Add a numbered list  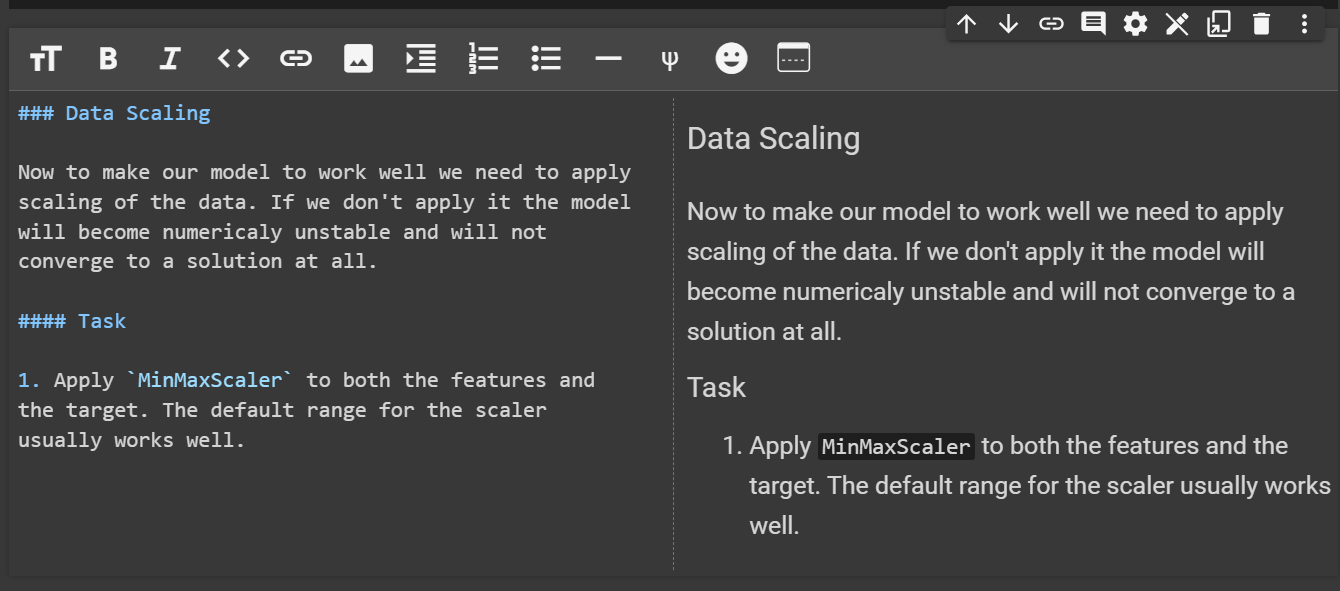[483, 59]
